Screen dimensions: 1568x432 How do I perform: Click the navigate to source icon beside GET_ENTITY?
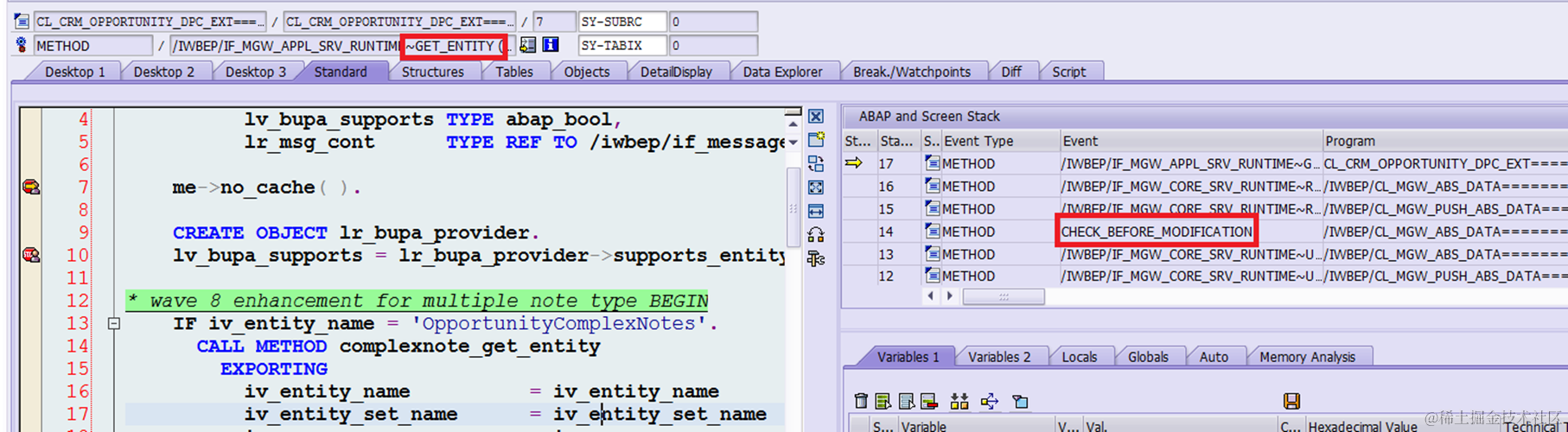point(527,45)
